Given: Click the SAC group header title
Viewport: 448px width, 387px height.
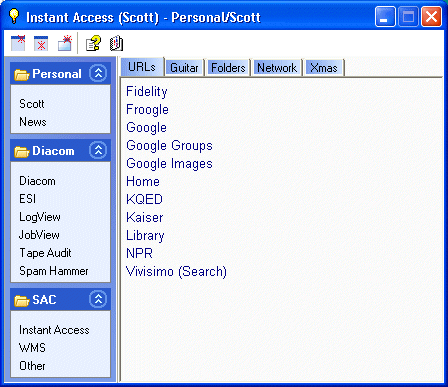Looking at the screenshot, I should pyautogui.click(x=44, y=300).
